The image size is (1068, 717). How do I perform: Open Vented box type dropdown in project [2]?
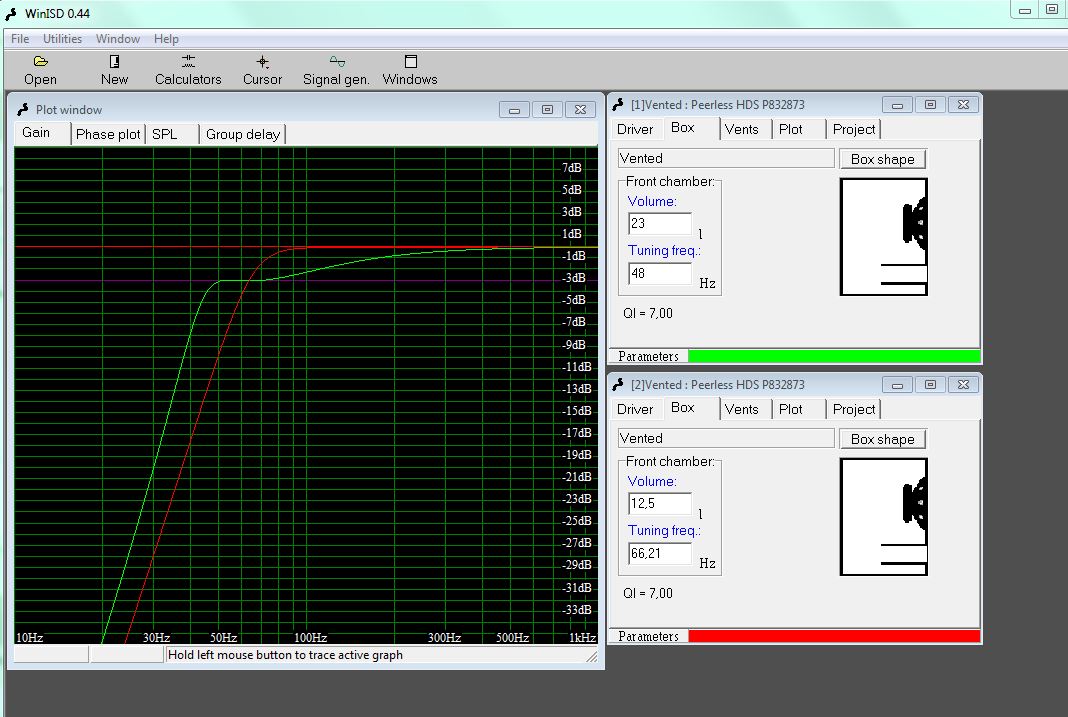(726, 439)
